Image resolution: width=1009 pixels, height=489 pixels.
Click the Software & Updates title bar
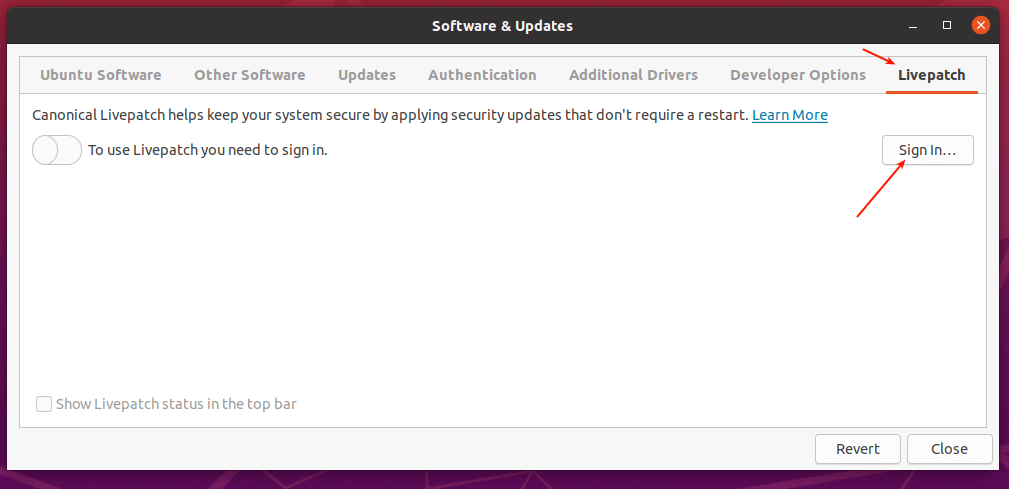tap(502, 25)
